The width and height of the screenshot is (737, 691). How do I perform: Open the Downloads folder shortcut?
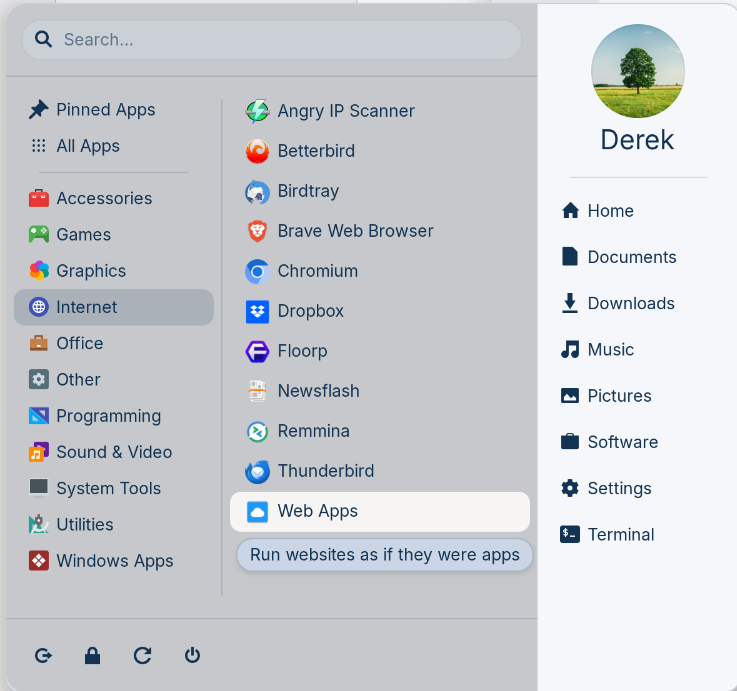click(x=630, y=303)
